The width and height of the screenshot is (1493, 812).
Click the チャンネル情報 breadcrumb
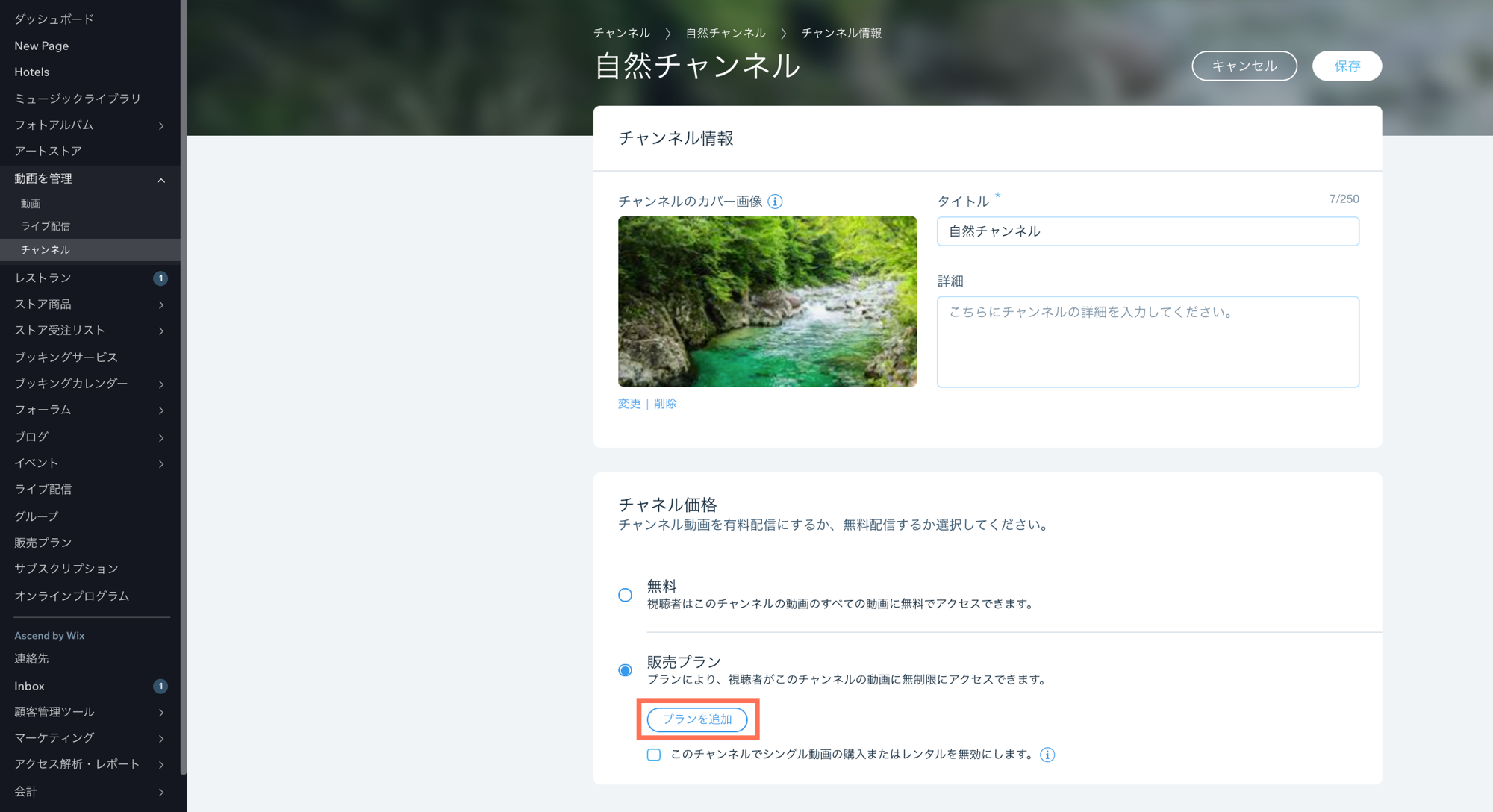coord(841,33)
